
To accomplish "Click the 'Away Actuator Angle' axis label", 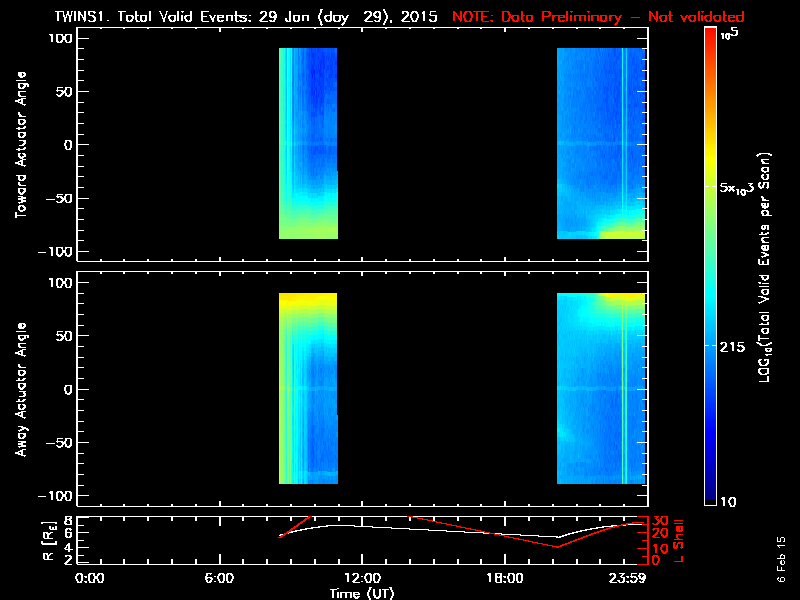I will (x=20, y=390).
